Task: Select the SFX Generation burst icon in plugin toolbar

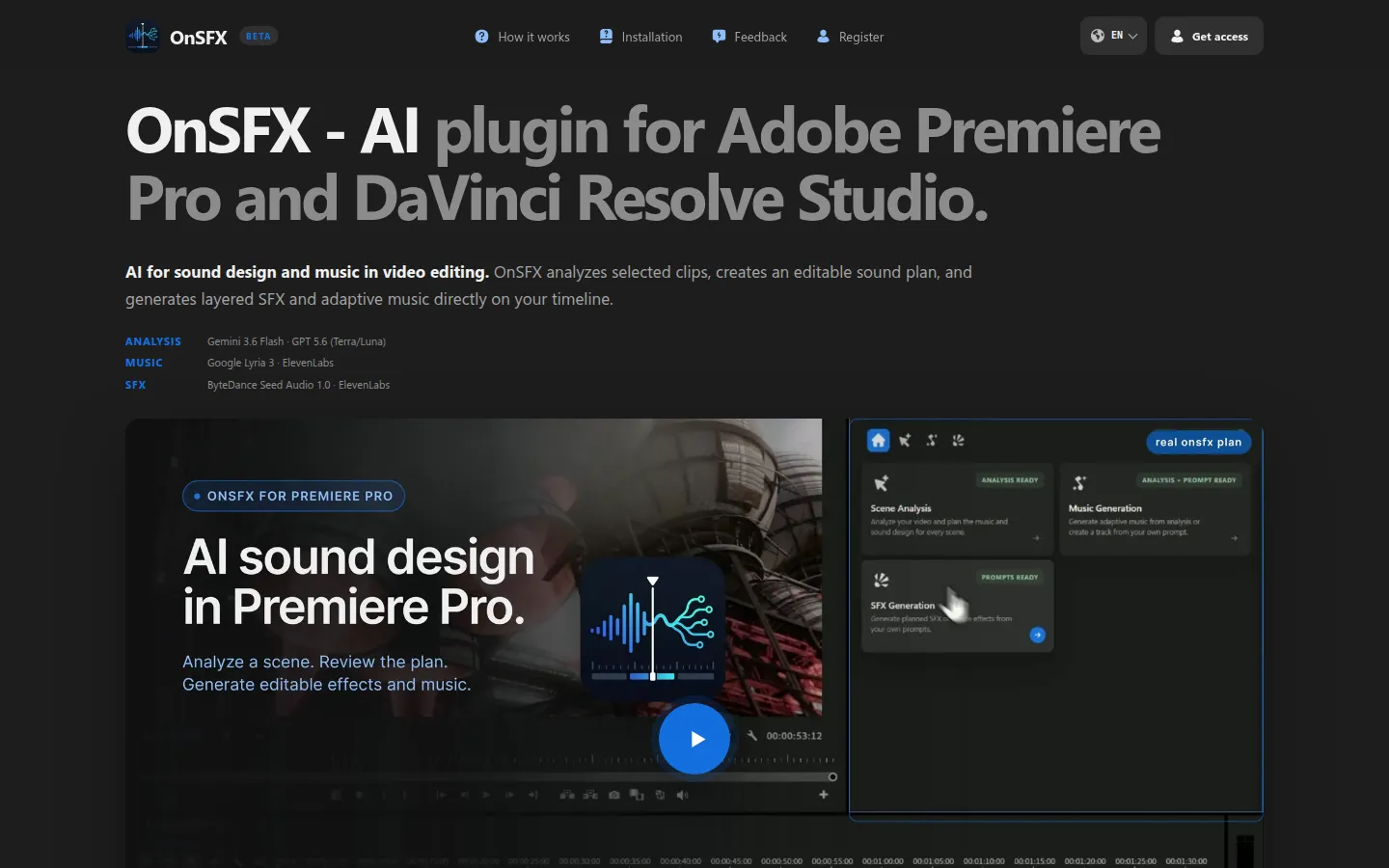Action: coord(958,441)
